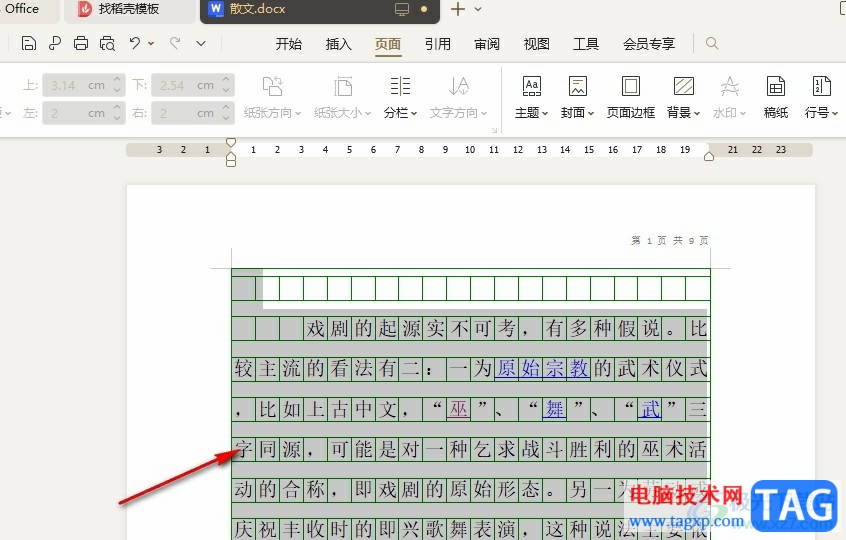Increase bottom margin with stepper arrow
This screenshot has height=540, width=846.
227,80
